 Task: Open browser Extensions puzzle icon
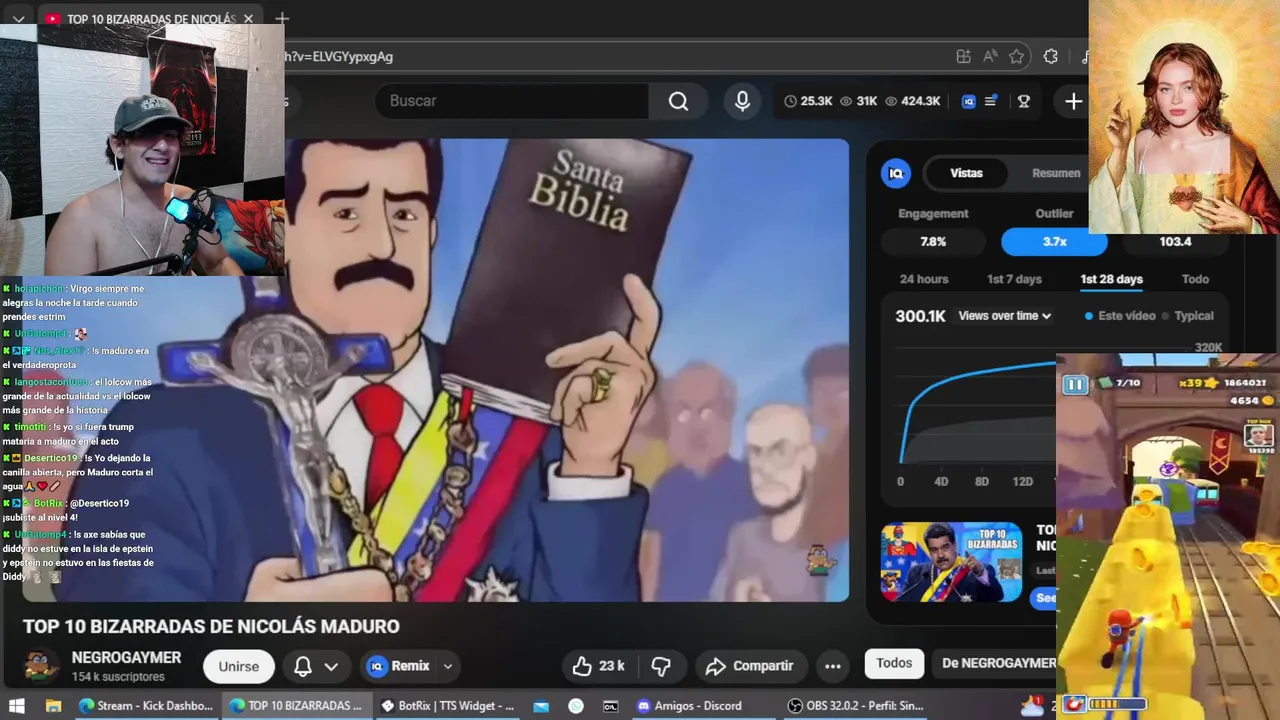click(x=1050, y=57)
